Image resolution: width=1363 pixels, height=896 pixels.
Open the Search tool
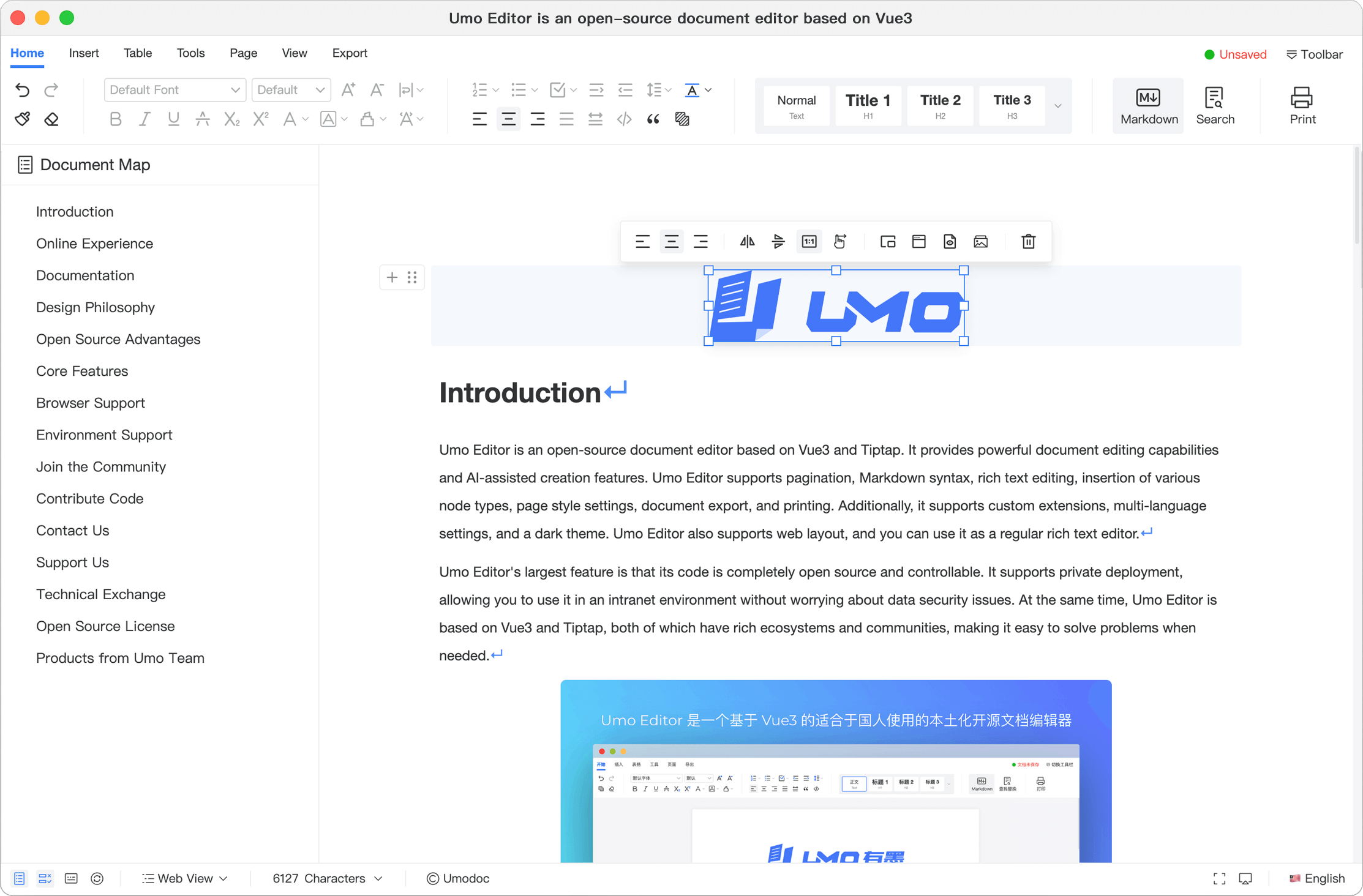click(x=1215, y=105)
